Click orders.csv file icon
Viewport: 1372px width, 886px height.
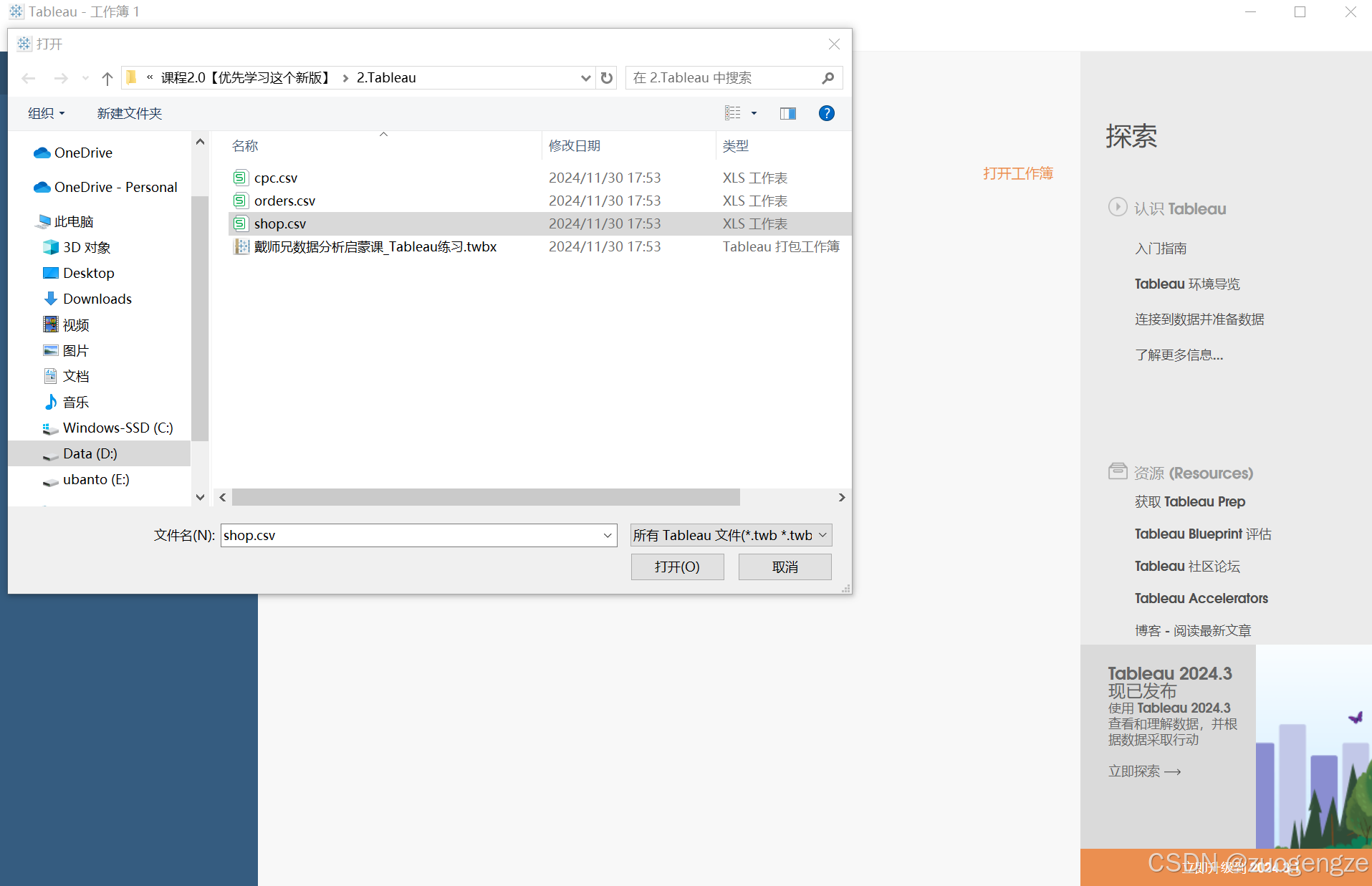(241, 201)
